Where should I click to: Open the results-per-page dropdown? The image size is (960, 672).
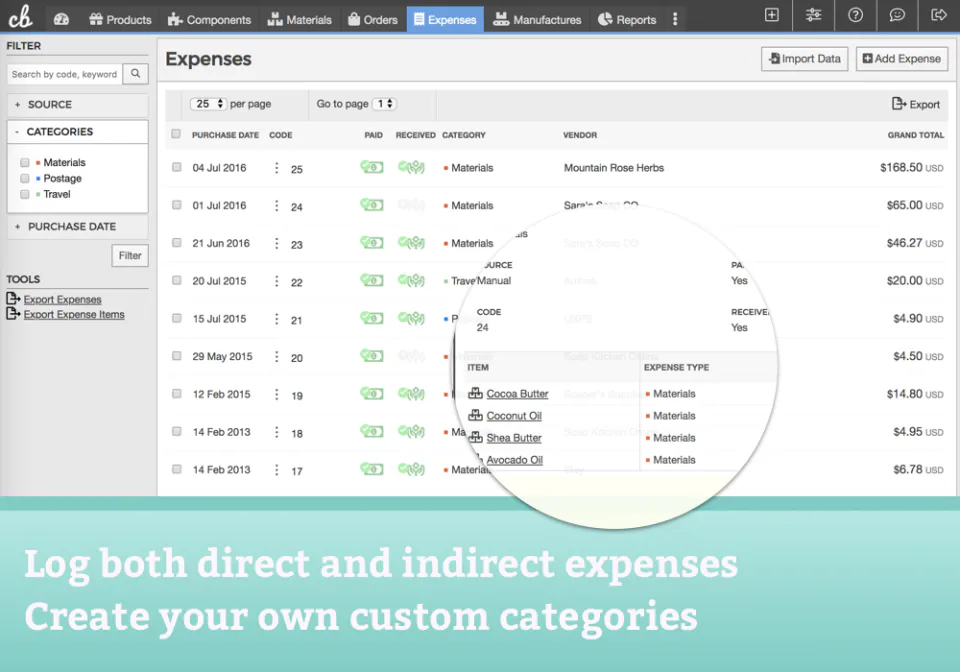(x=207, y=104)
